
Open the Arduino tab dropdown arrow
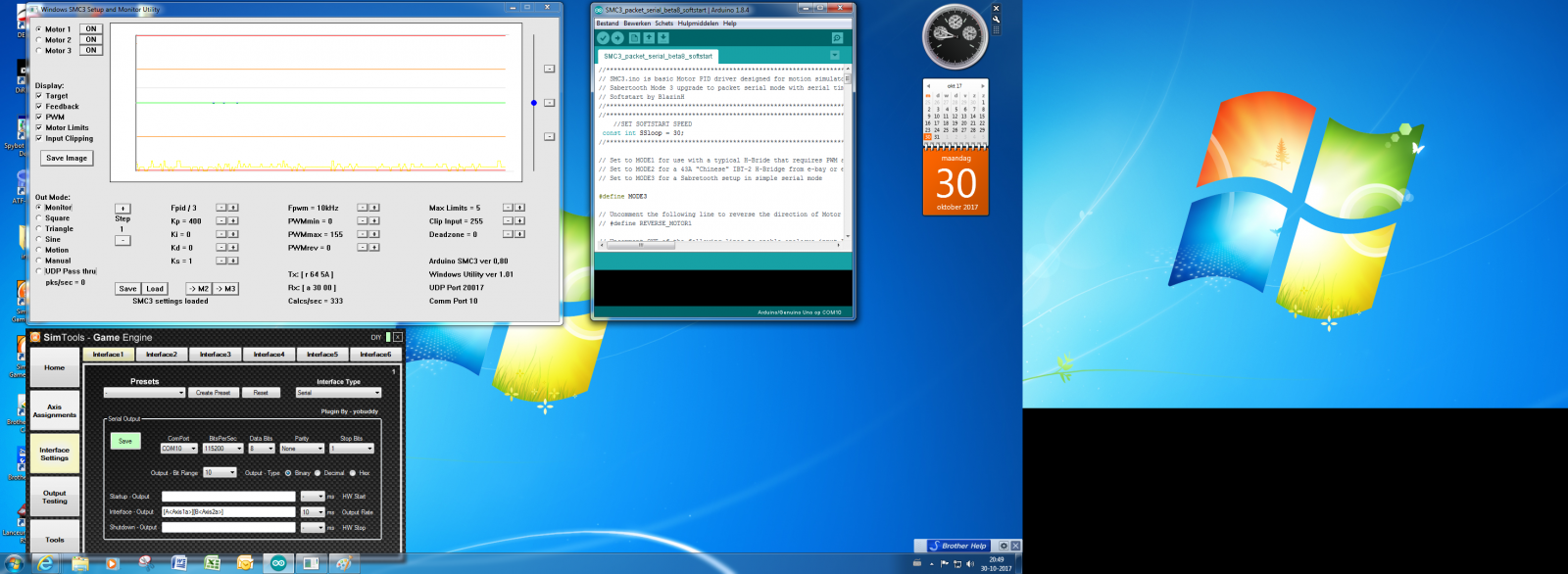835,56
